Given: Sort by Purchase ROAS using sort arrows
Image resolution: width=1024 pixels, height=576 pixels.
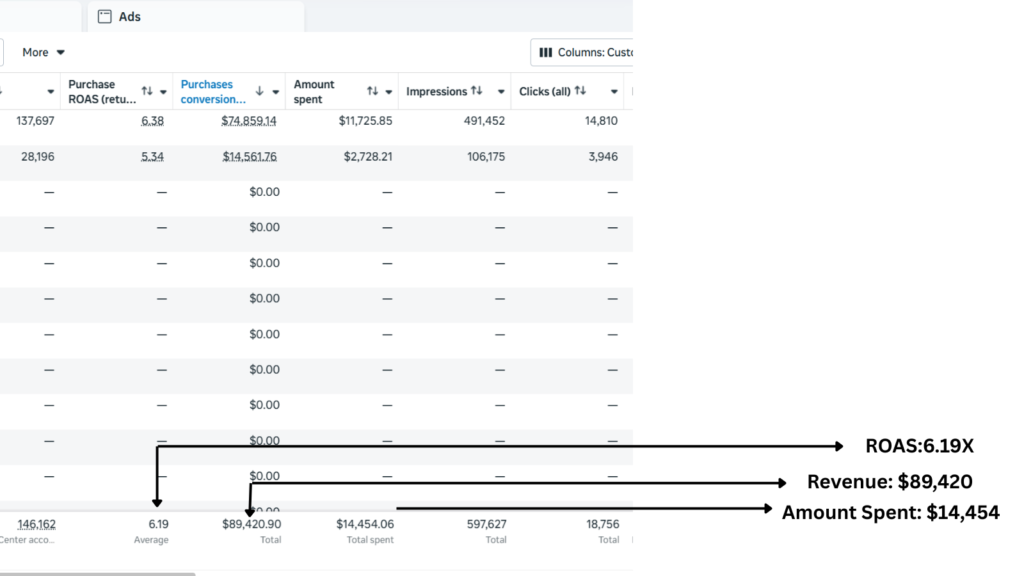Looking at the screenshot, I should (147, 91).
